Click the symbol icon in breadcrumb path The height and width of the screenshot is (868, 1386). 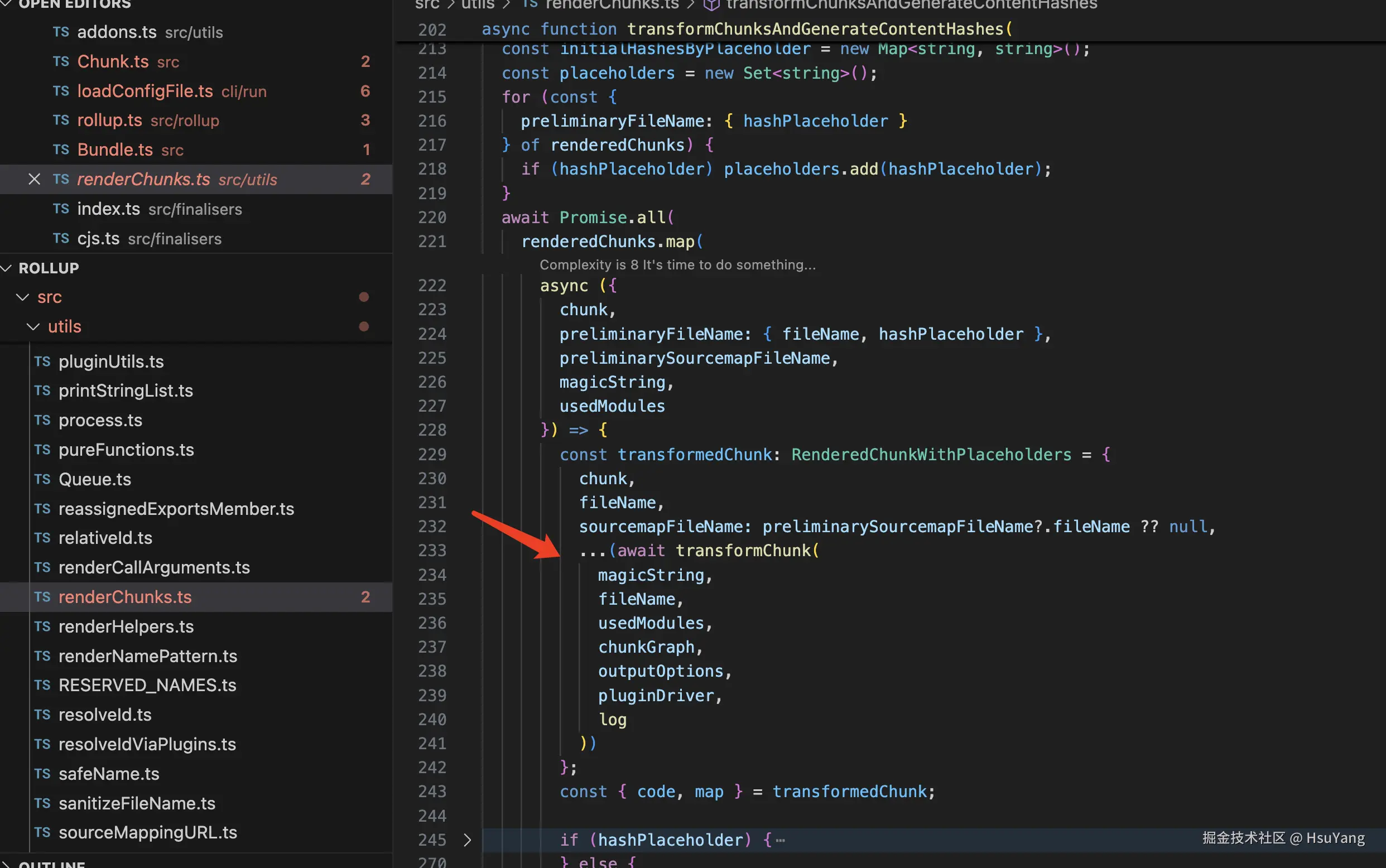pos(711,4)
